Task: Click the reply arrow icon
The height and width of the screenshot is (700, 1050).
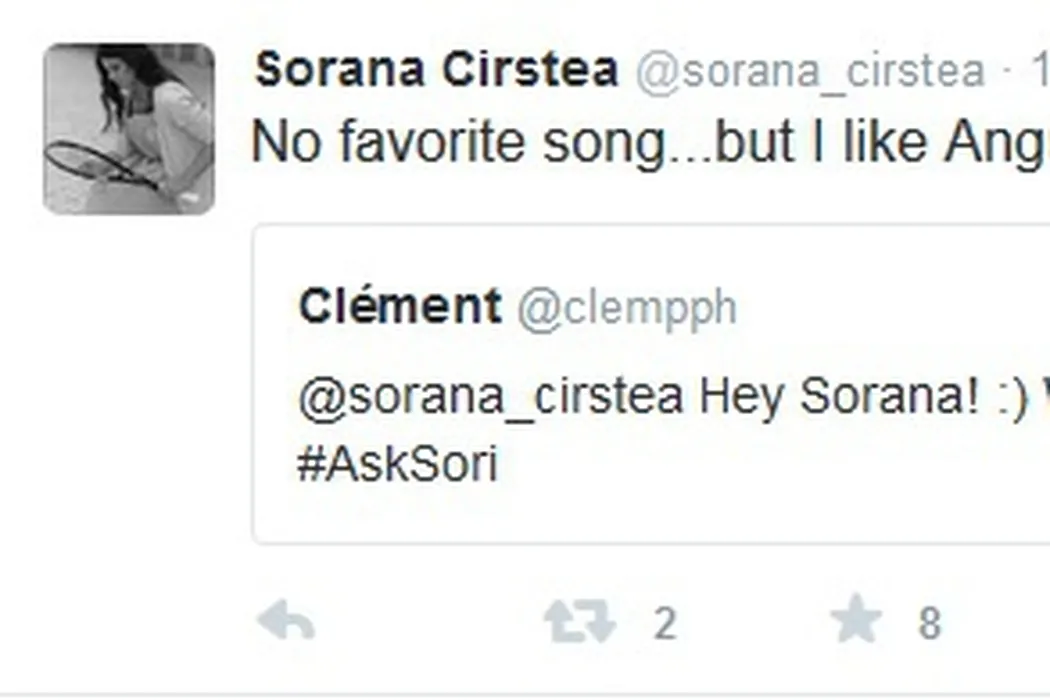Action: pyautogui.click(x=286, y=623)
